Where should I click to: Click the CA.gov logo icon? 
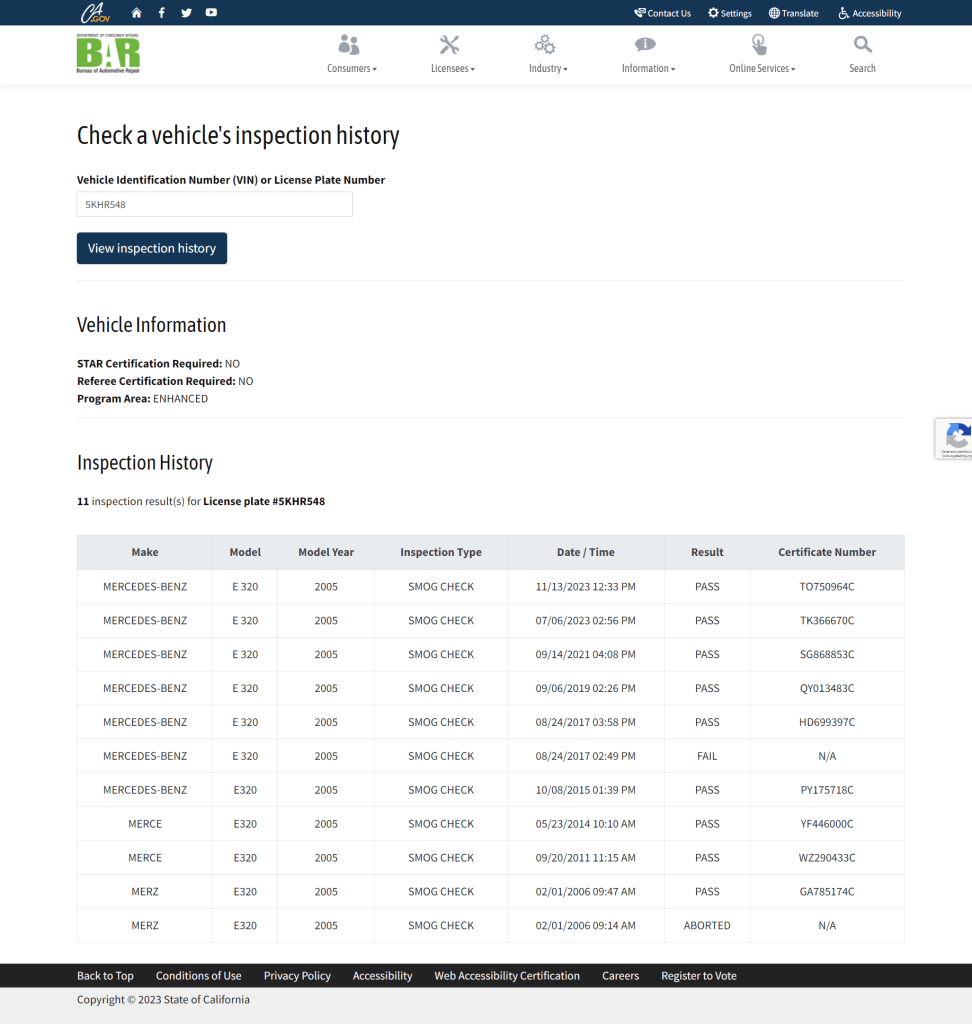pyautogui.click(x=95, y=13)
